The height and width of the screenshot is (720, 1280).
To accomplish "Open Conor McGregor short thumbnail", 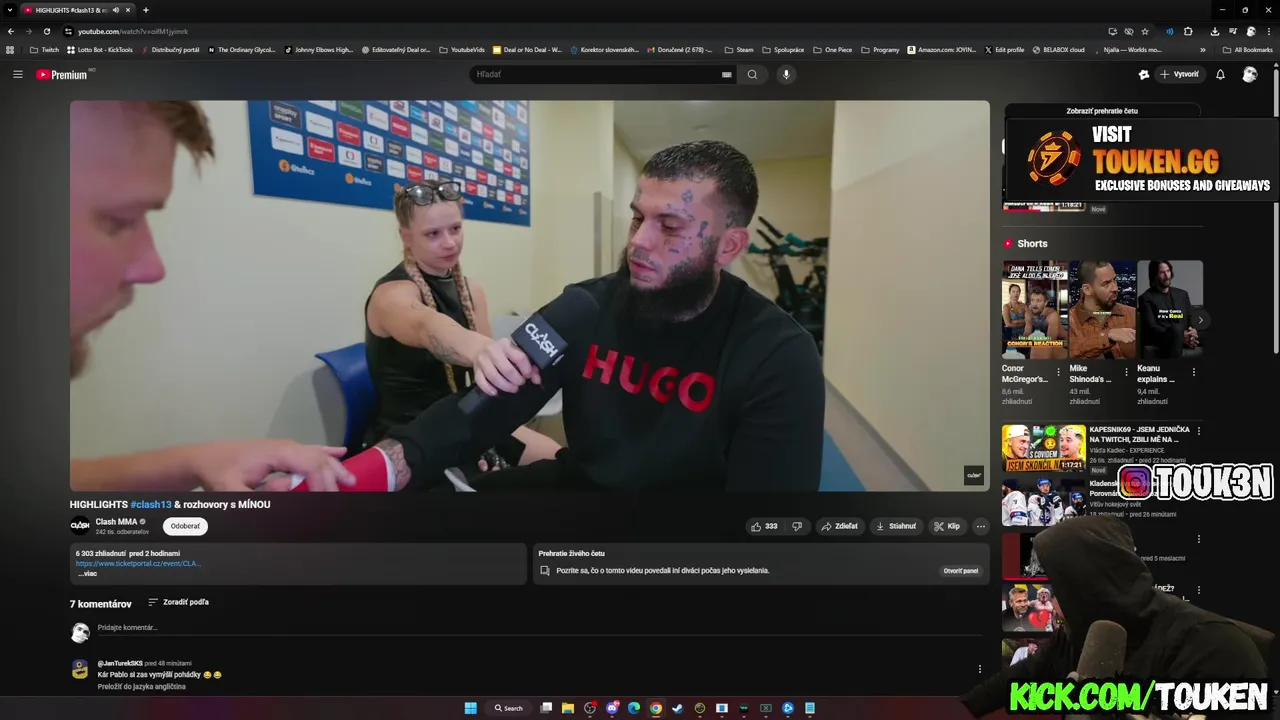I will click(1035, 309).
